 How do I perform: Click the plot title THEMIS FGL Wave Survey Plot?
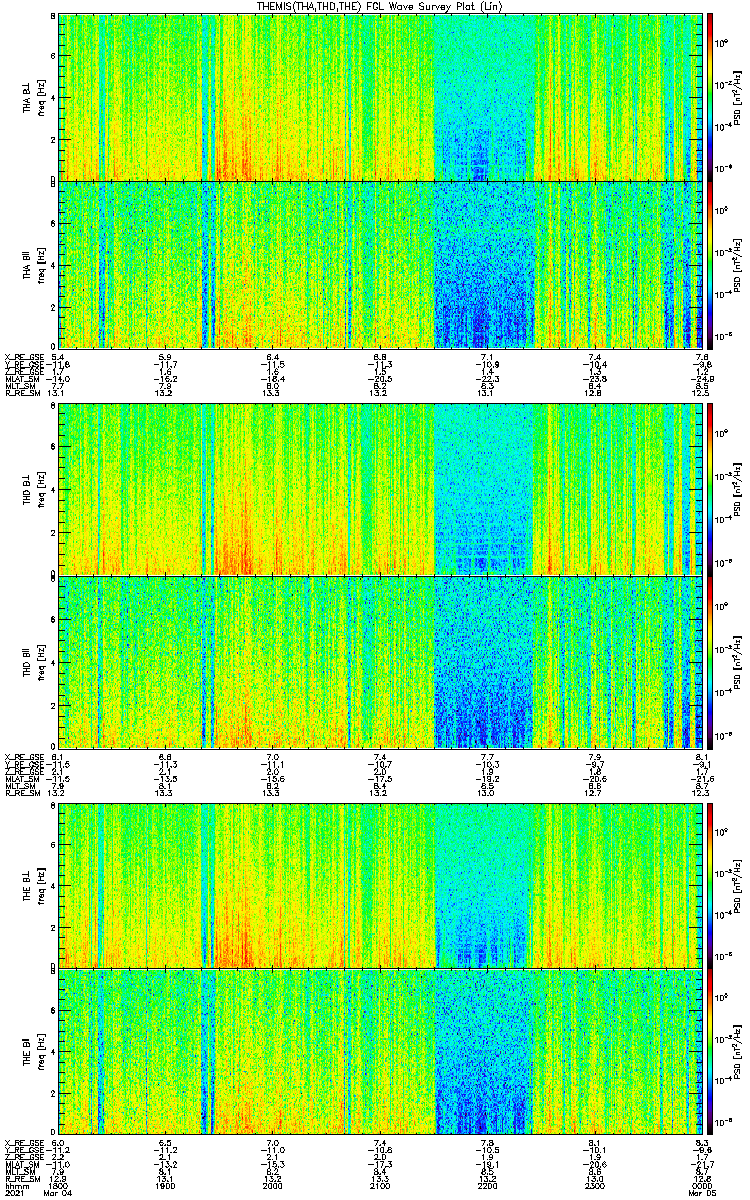pyautogui.click(x=379, y=6)
